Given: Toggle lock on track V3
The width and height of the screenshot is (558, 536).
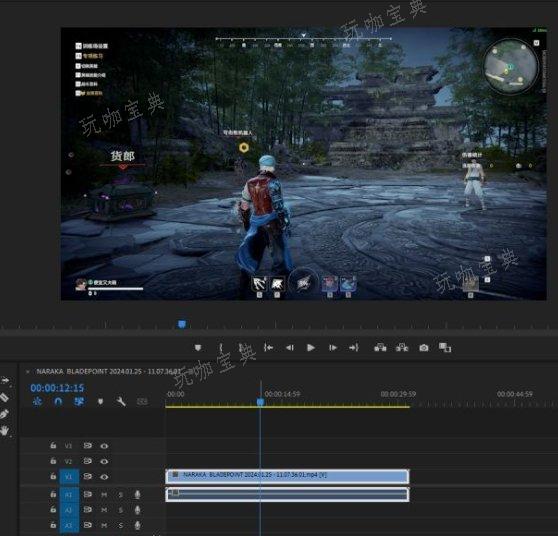Looking at the screenshot, I should click(x=53, y=445).
